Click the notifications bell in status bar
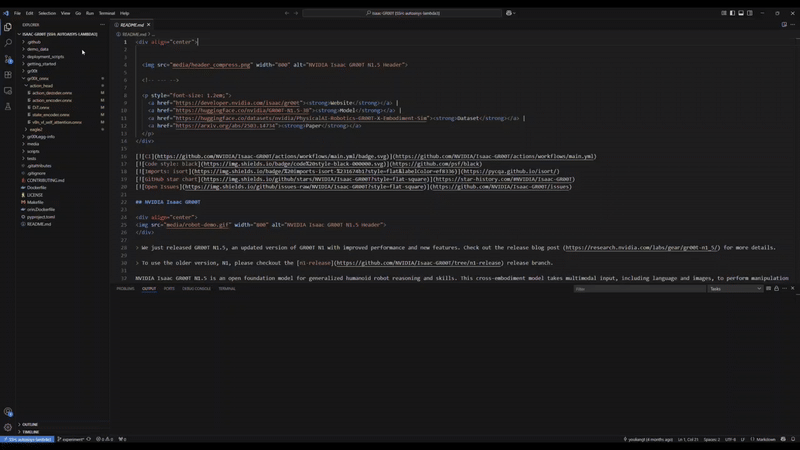This screenshot has width=800, height=450. 793,439
